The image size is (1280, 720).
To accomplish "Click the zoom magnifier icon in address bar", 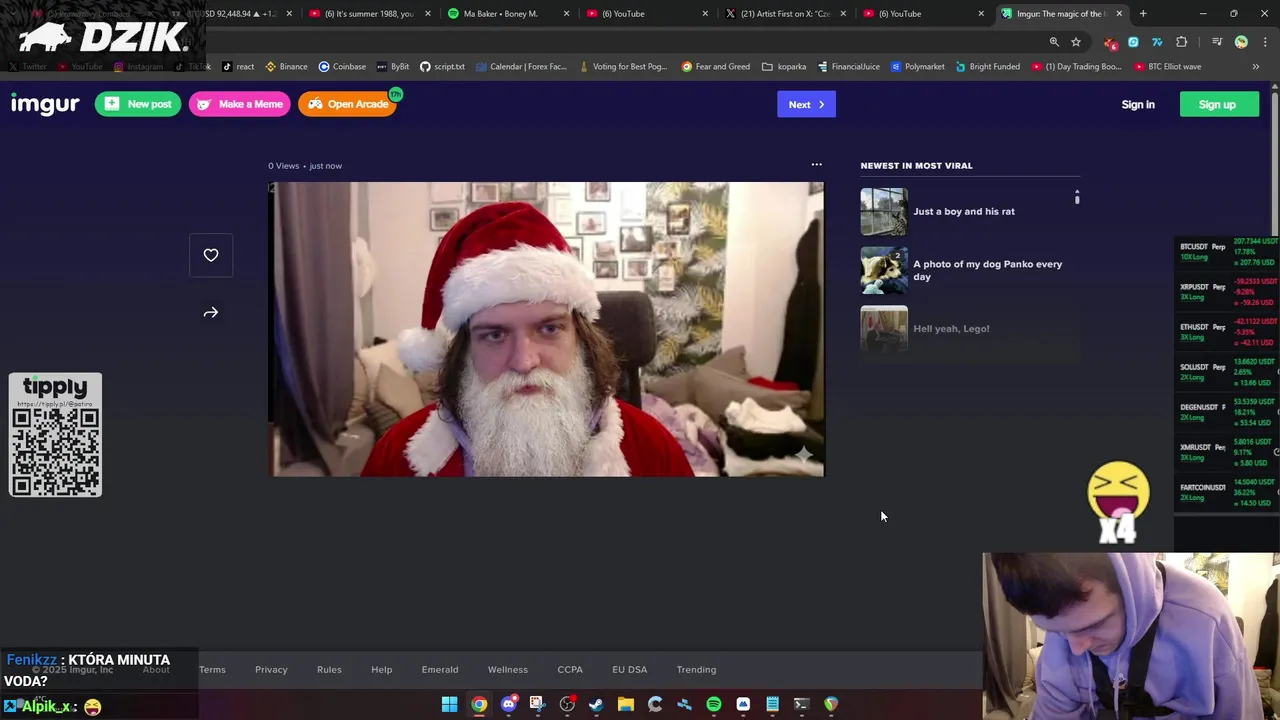I will 1054,42.
